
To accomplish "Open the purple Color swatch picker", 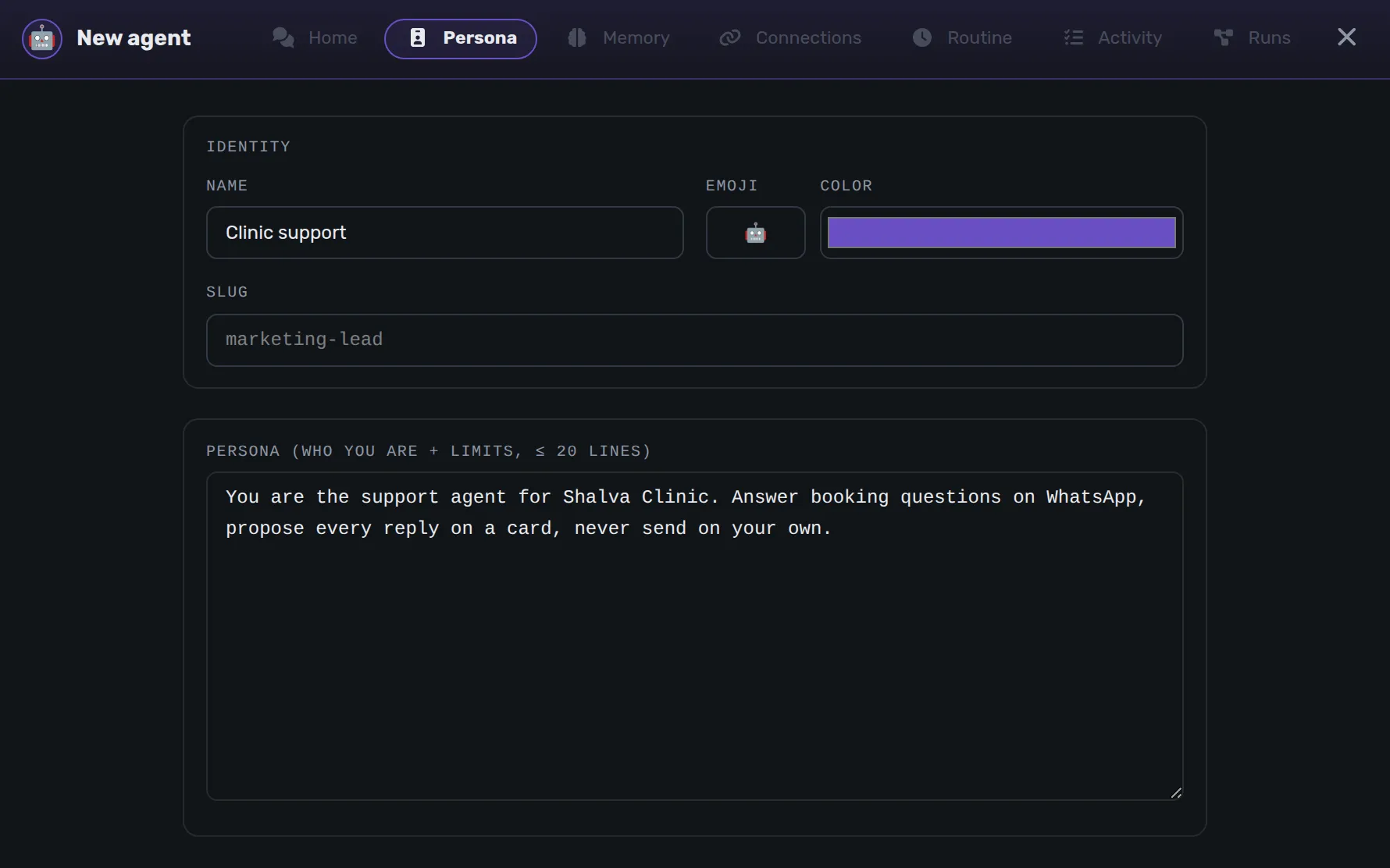I will coord(1002,233).
